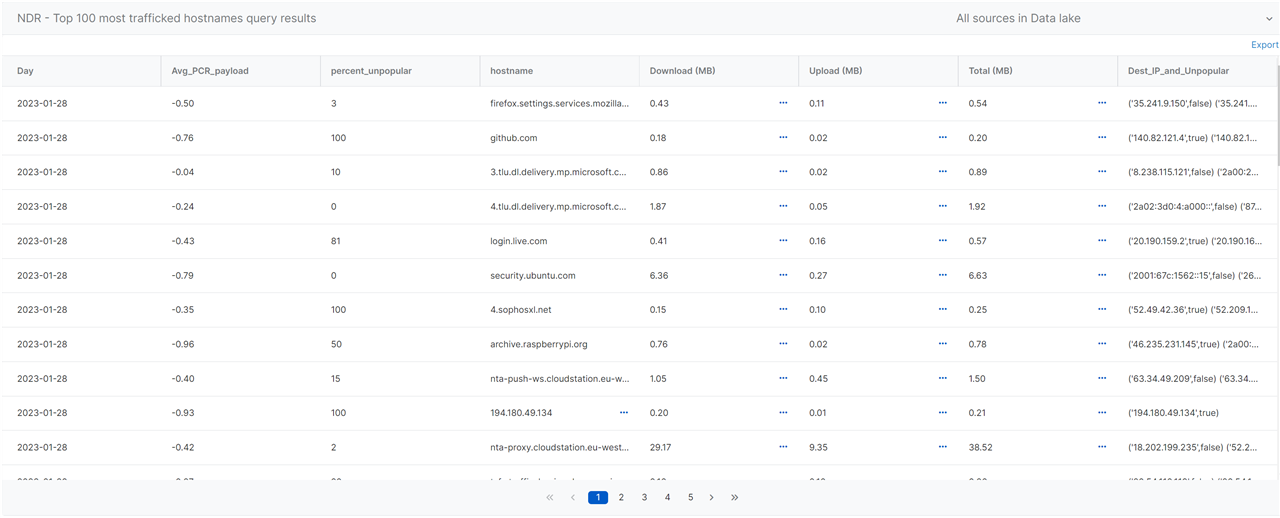1280x518 pixels.
Task: Open ellipsis menu for Download 0.43 cell
Action: pyautogui.click(x=783, y=103)
